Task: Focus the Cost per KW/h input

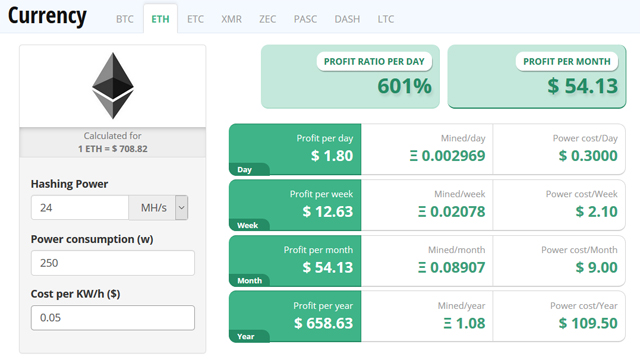Action: (113, 318)
